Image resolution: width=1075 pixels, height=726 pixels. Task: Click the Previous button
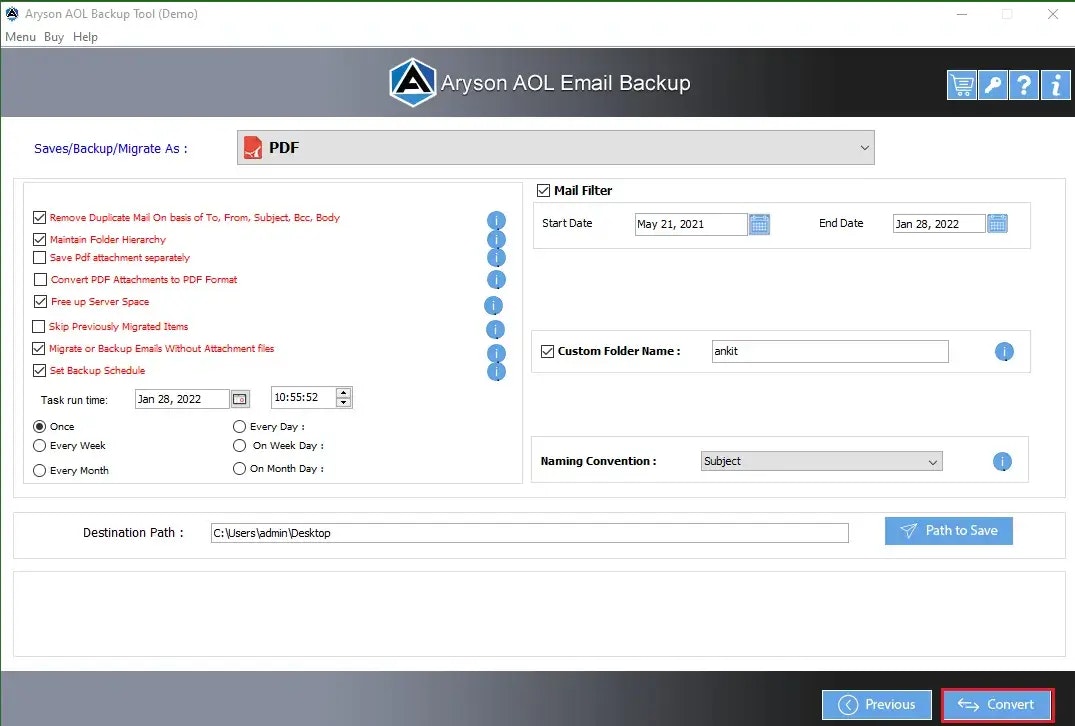877,705
